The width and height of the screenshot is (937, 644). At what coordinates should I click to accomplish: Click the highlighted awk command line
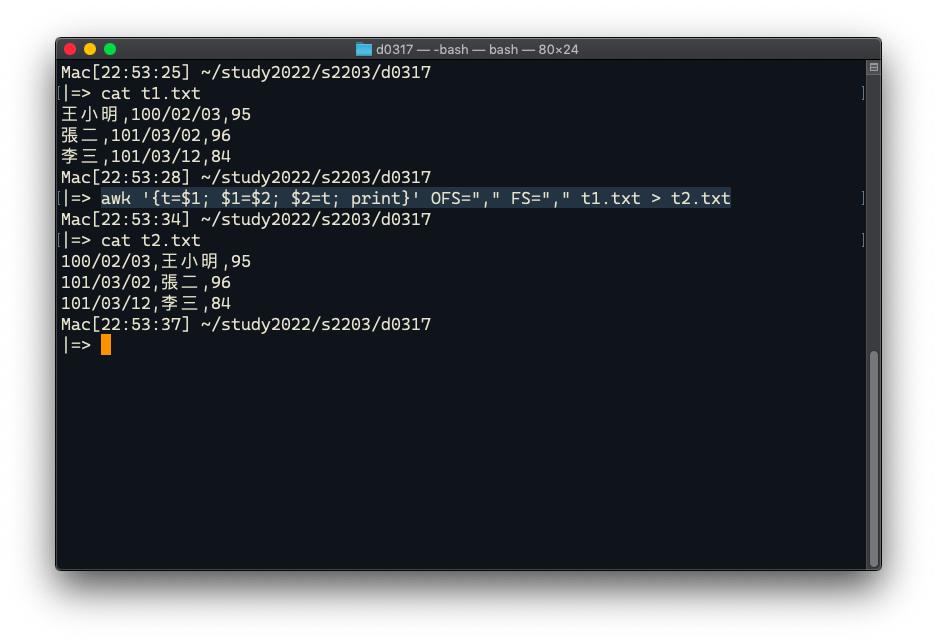[415, 198]
